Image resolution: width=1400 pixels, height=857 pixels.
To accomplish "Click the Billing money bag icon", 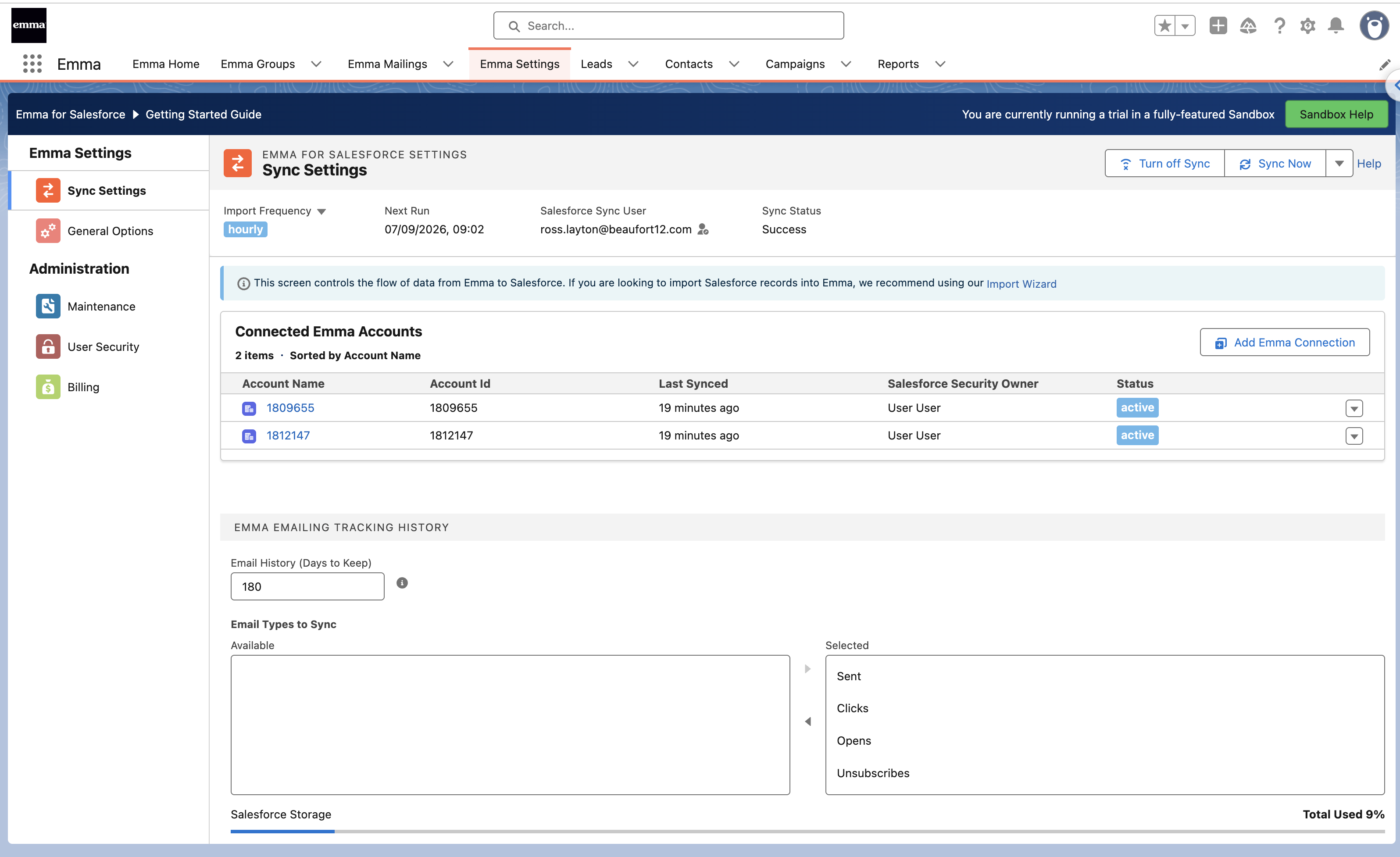I will (x=48, y=387).
